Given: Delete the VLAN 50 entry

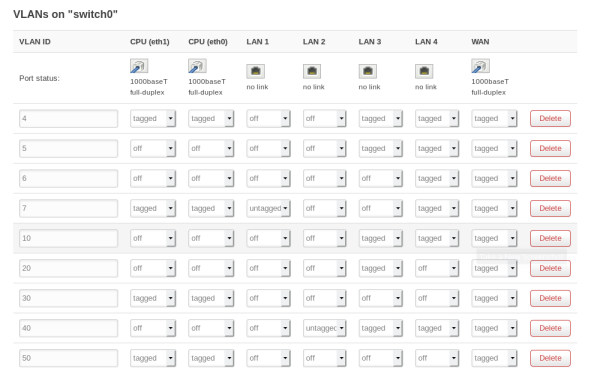Looking at the screenshot, I should pos(550,358).
